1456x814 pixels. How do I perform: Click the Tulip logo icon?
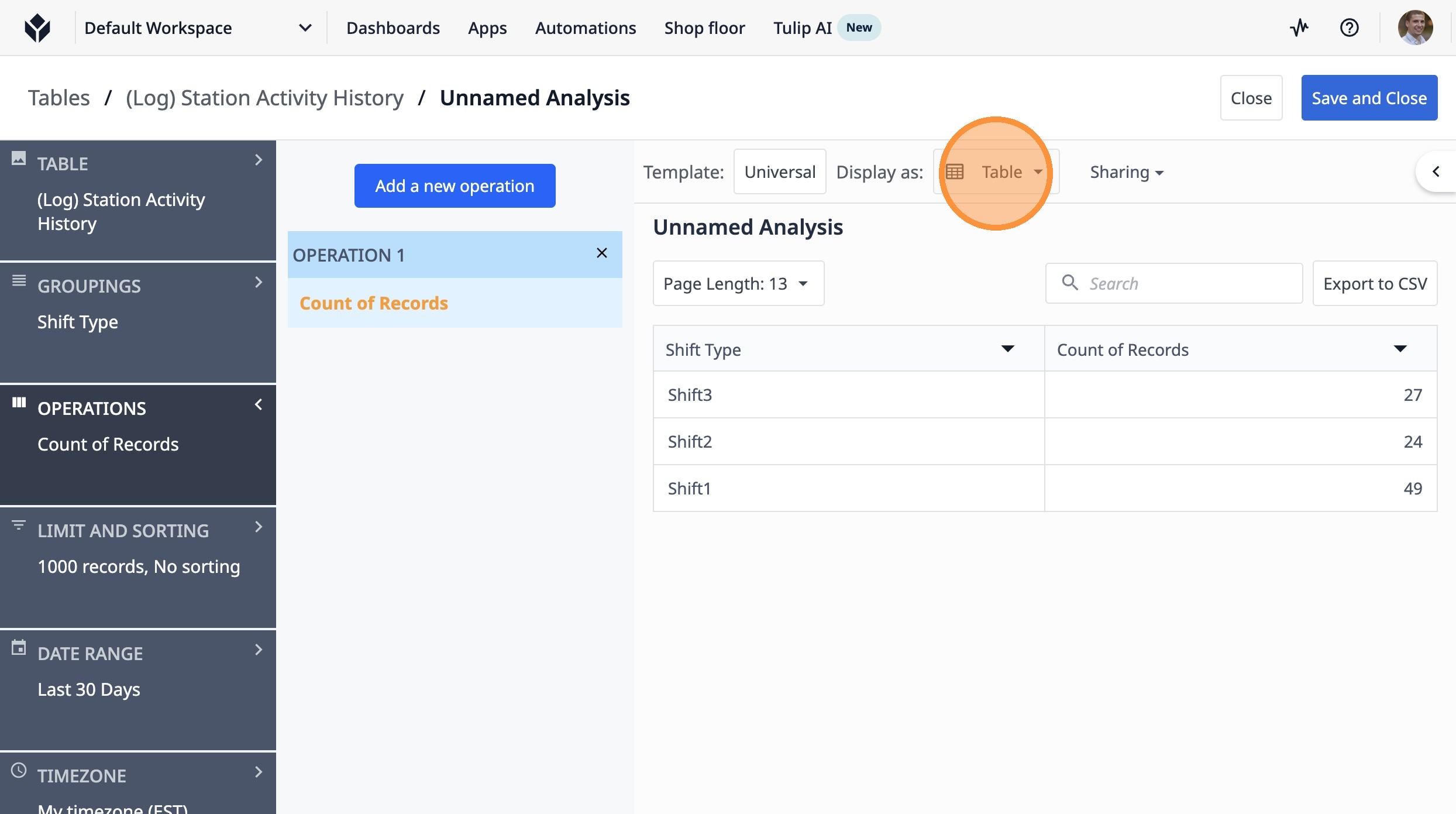[x=37, y=28]
